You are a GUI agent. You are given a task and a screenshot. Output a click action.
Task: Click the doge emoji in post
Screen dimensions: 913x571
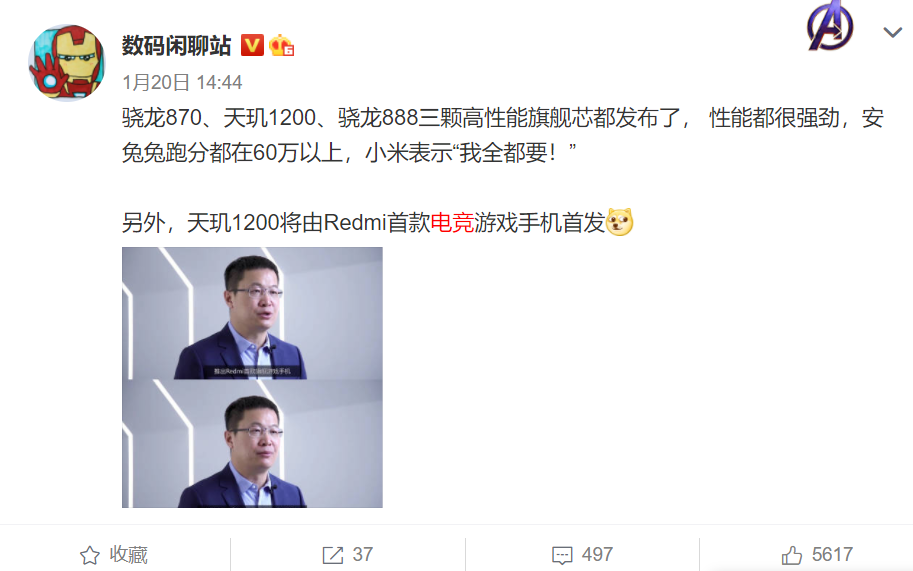(x=620, y=222)
